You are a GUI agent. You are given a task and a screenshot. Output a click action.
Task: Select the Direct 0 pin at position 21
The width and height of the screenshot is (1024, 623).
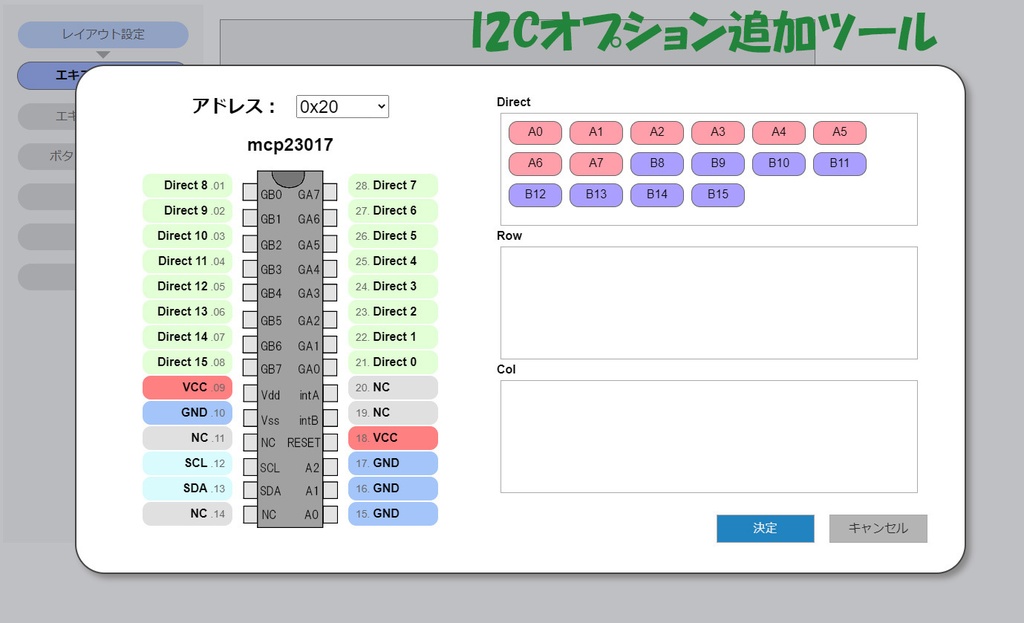[392, 362]
